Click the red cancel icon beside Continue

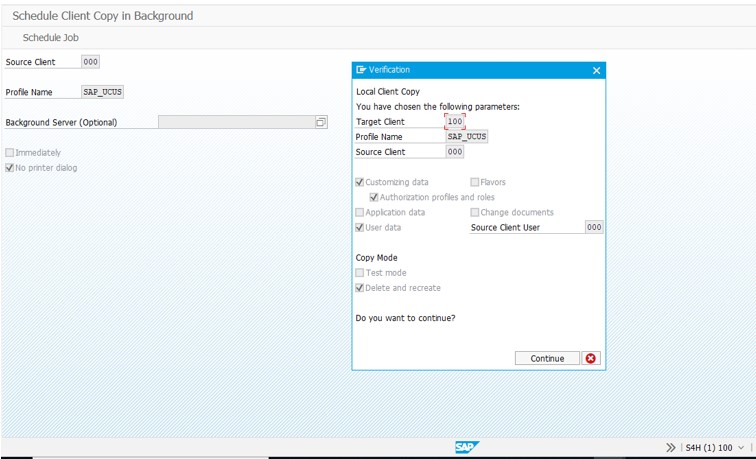tap(591, 358)
